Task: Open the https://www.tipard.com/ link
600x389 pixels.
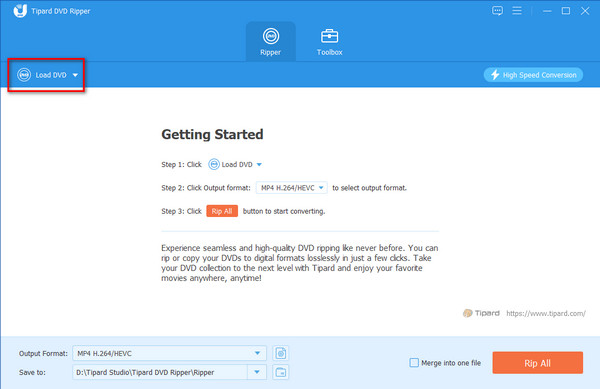Action: (546, 313)
